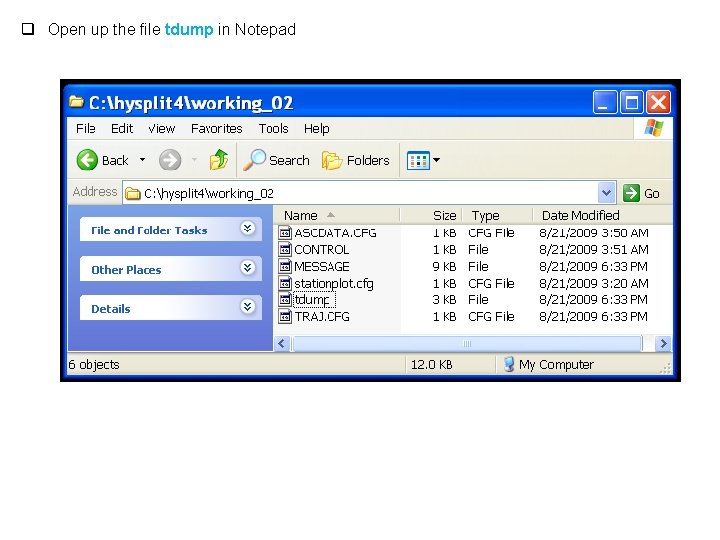Tick the checklist box before Open up
This screenshot has width=720, height=540.
point(28,29)
